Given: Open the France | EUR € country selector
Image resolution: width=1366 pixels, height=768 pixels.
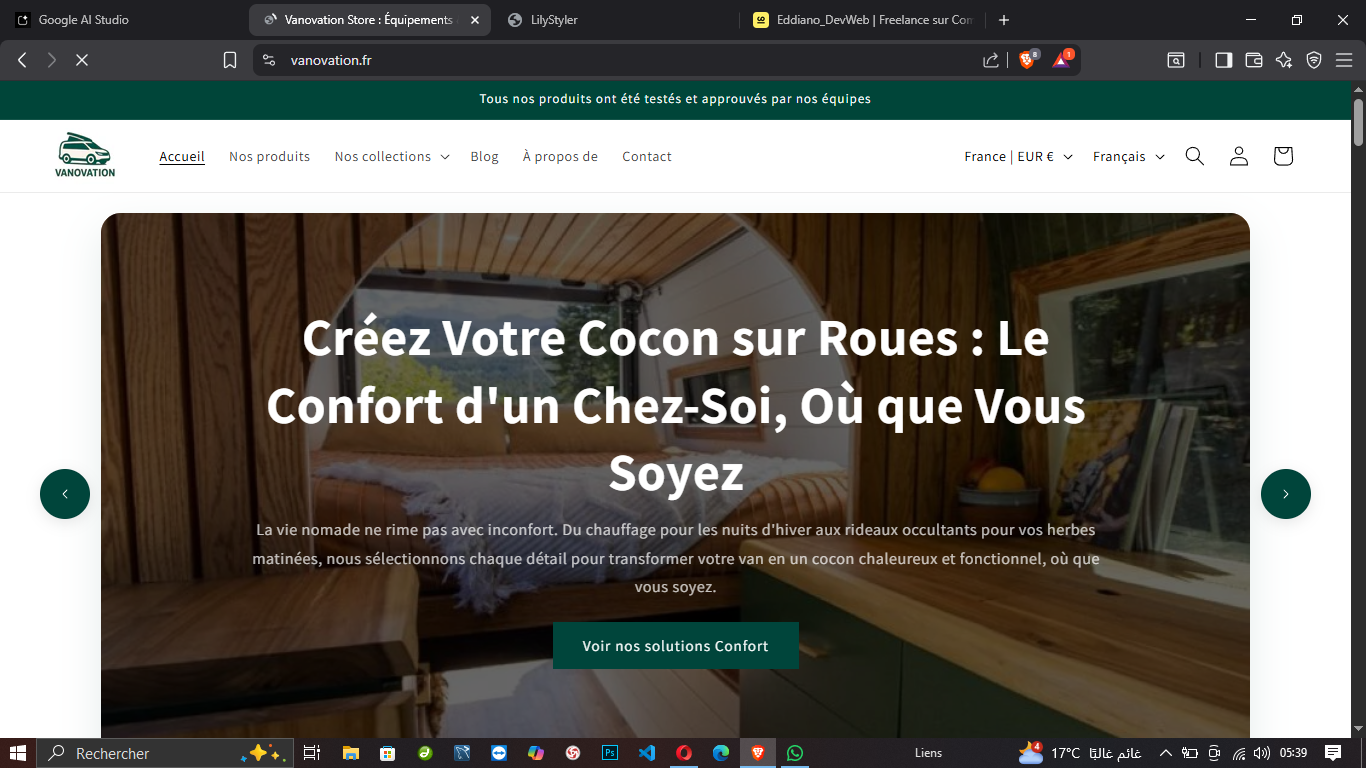Looking at the screenshot, I should click(x=1018, y=156).
